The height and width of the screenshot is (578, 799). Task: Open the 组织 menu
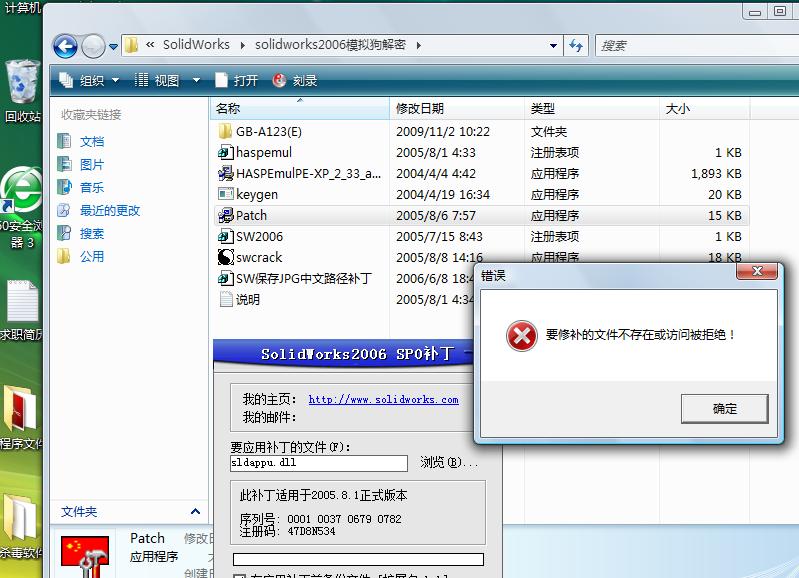click(x=89, y=80)
